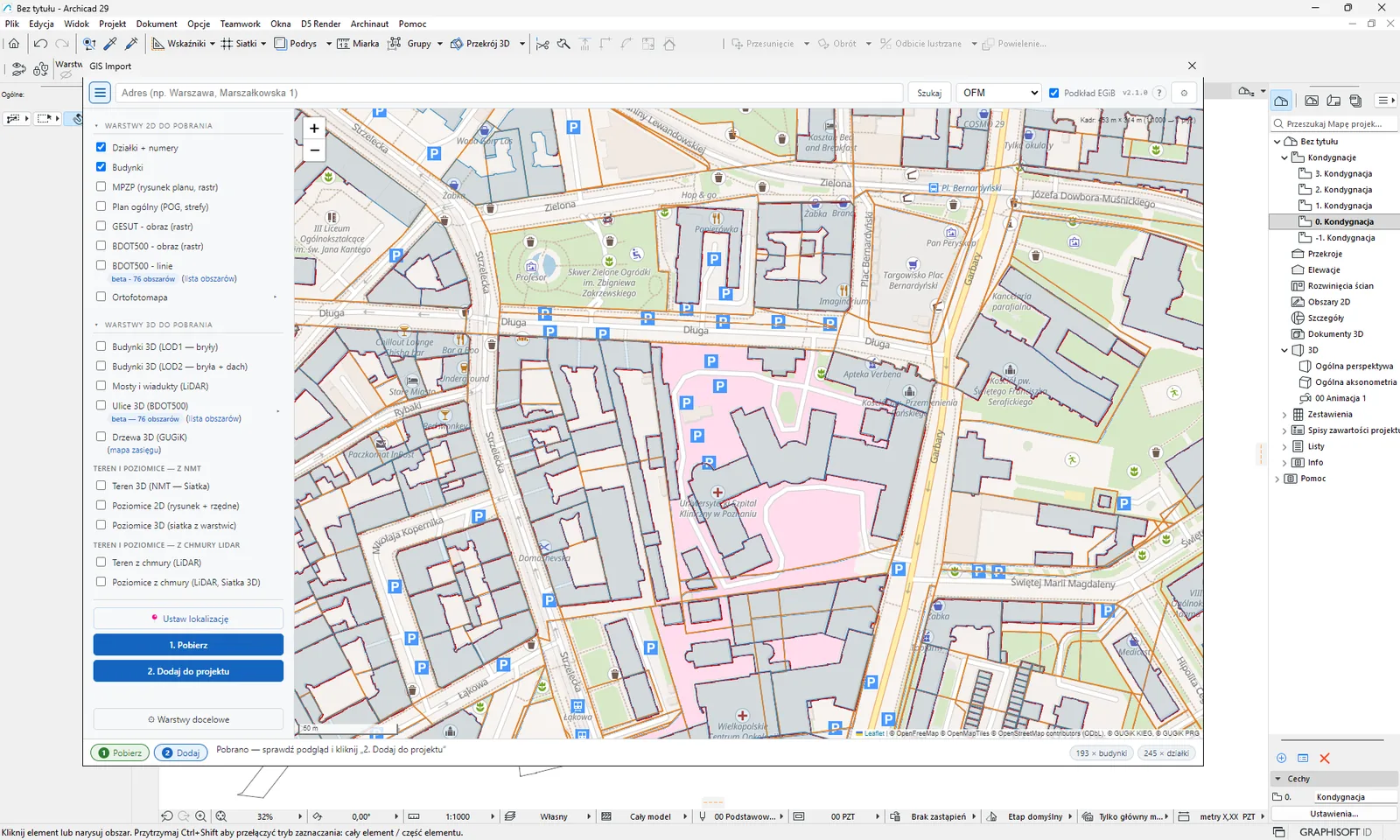Click the scissors trim tool icon
Image resolution: width=1400 pixels, height=840 pixels.
[542, 44]
